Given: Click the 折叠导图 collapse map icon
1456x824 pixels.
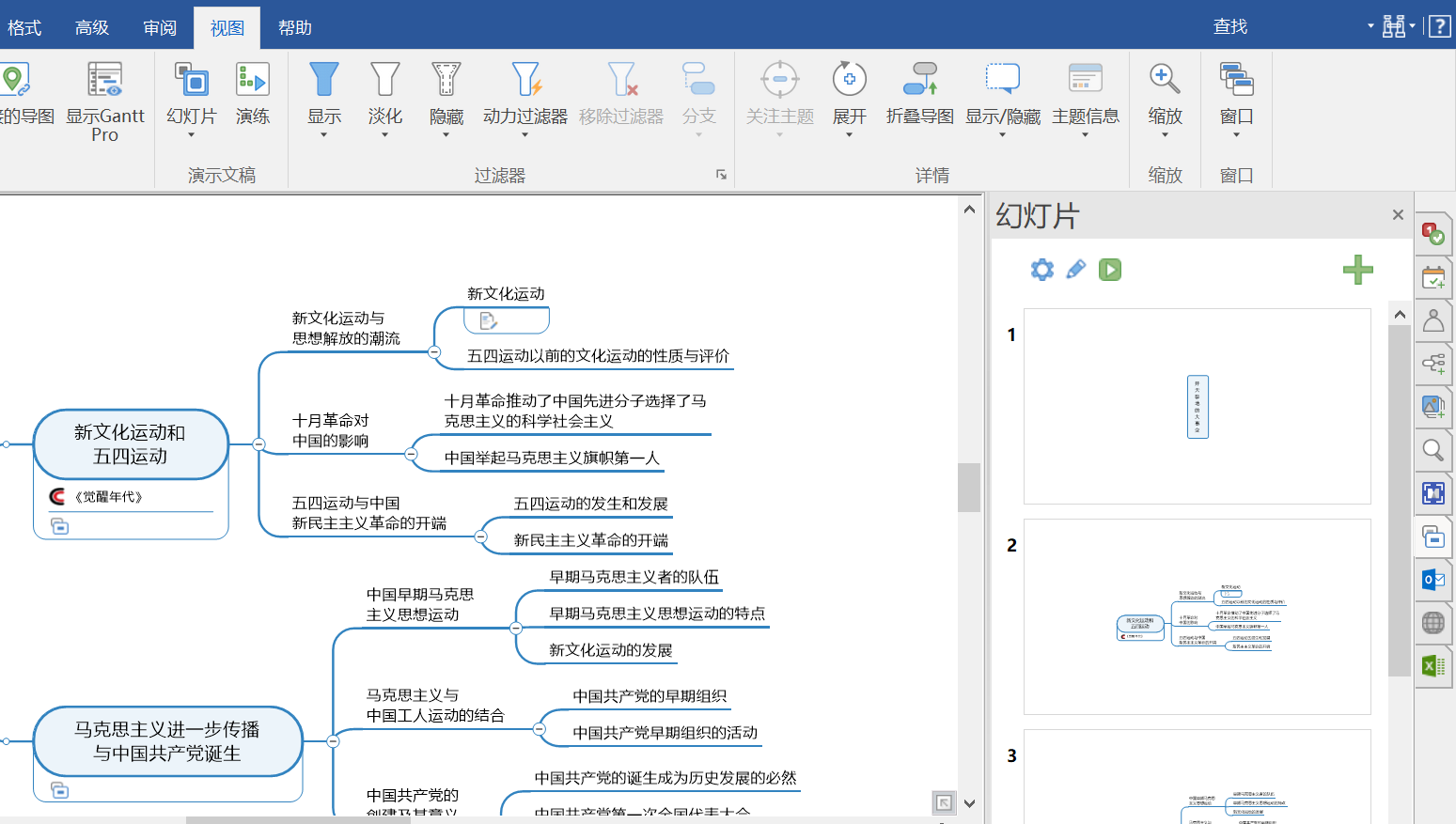Looking at the screenshot, I should click(x=920, y=80).
